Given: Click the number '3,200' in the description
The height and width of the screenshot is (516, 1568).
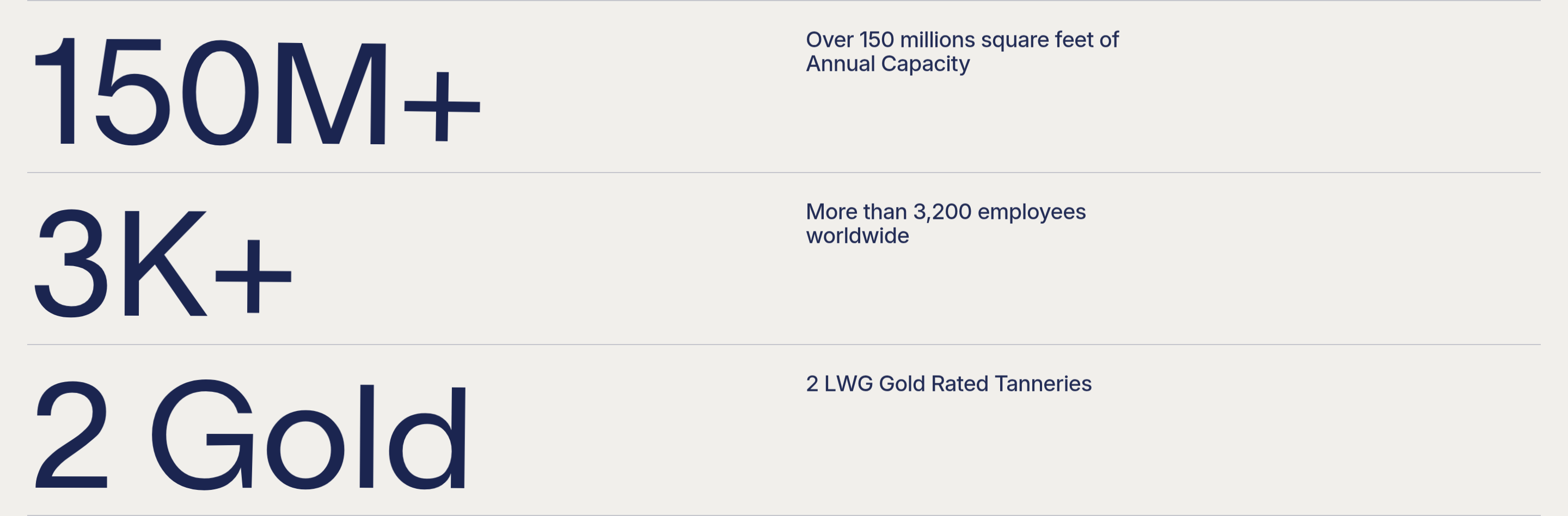Looking at the screenshot, I should [942, 212].
